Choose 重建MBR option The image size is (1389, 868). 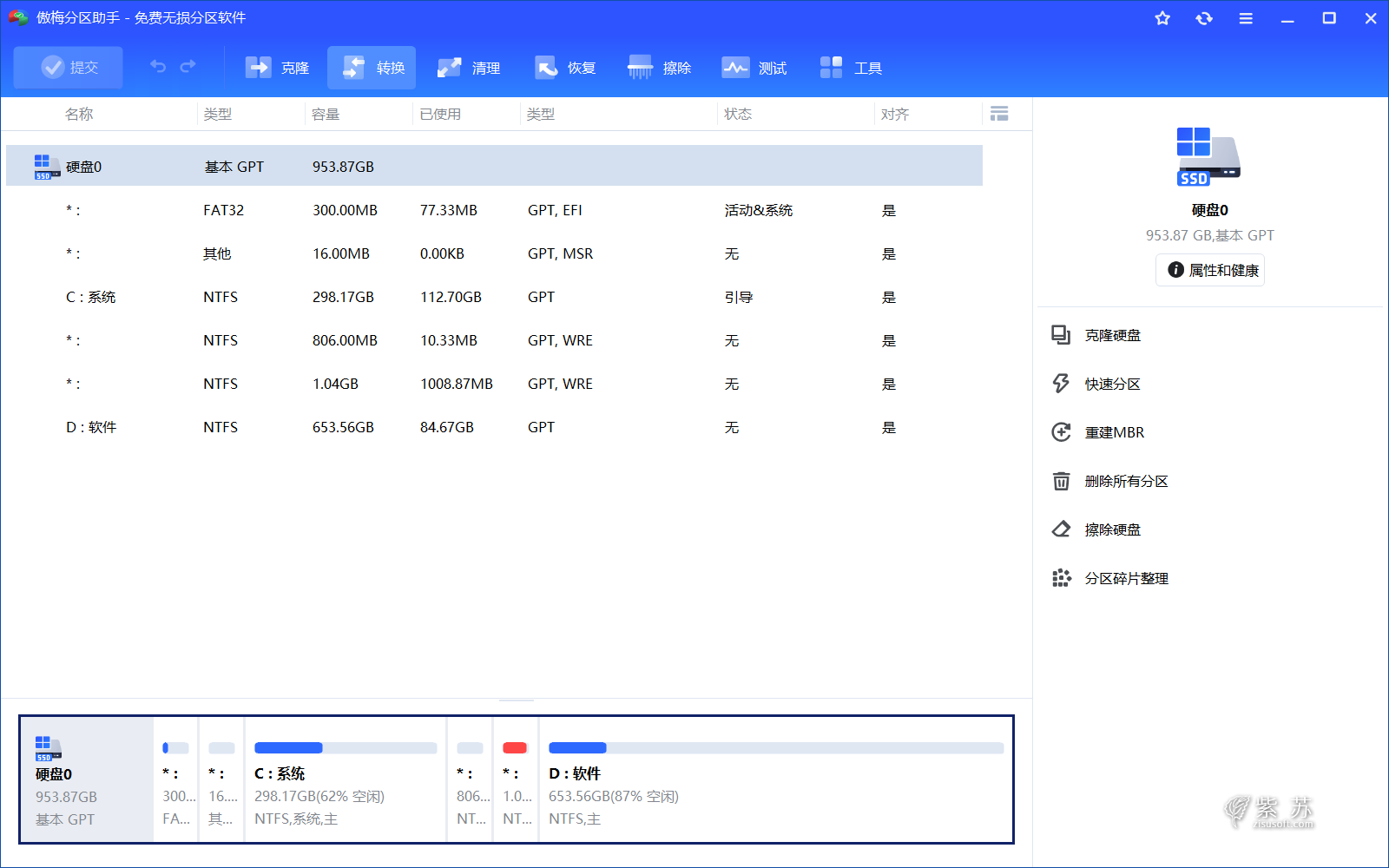pos(1114,432)
